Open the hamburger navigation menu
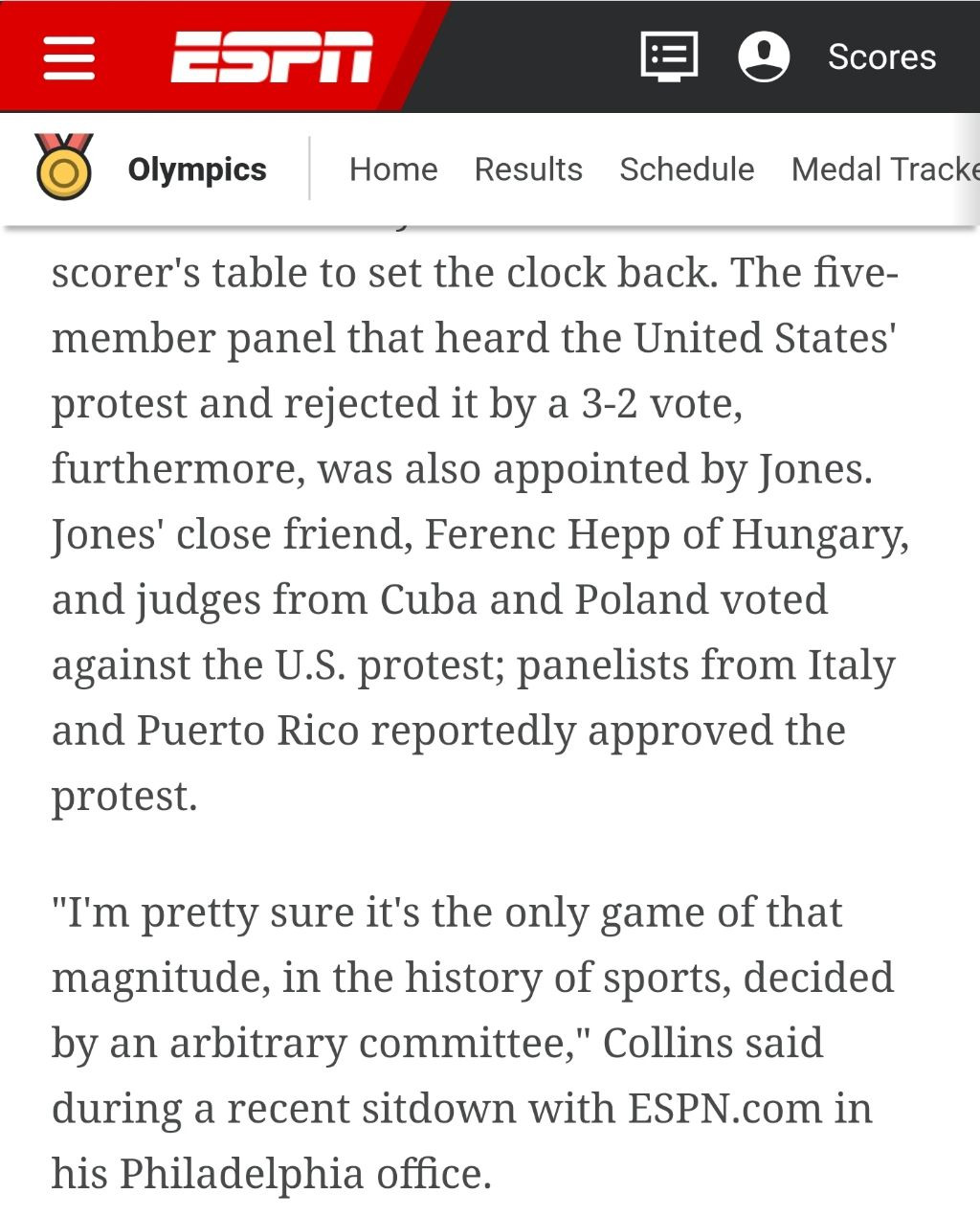 [x=69, y=57]
